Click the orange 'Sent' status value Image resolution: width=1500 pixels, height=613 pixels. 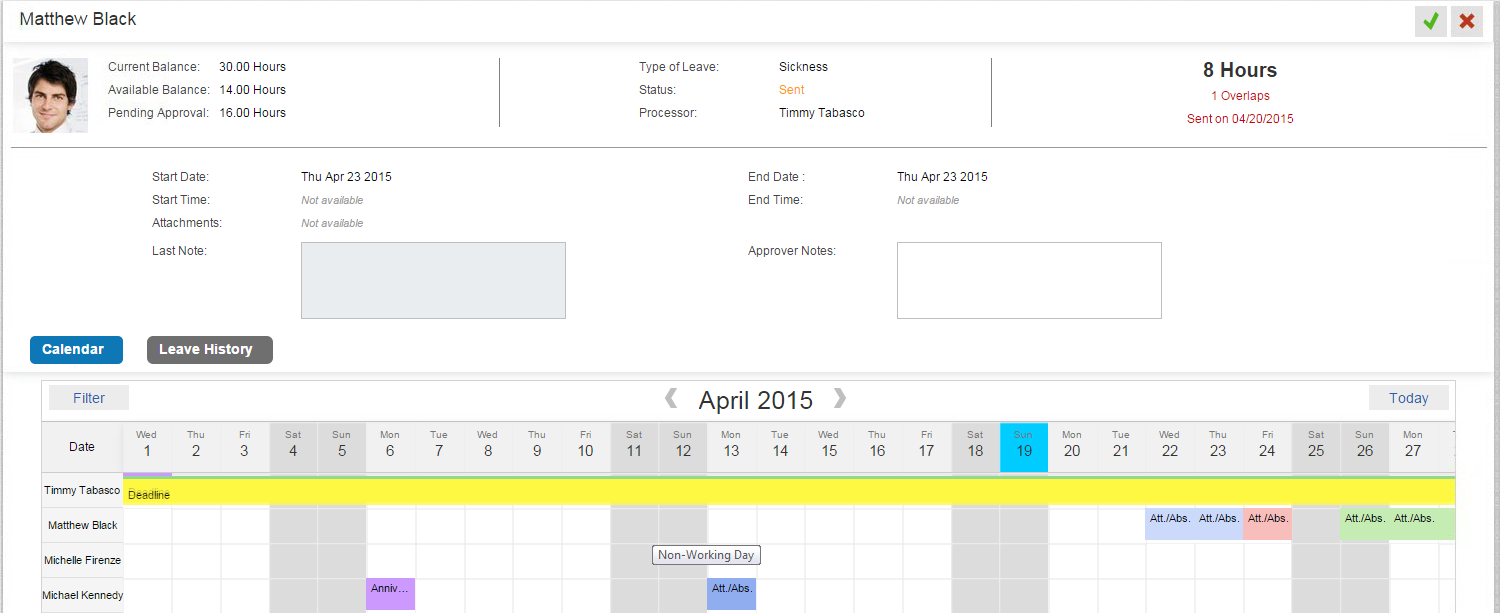(x=792, y=90)
